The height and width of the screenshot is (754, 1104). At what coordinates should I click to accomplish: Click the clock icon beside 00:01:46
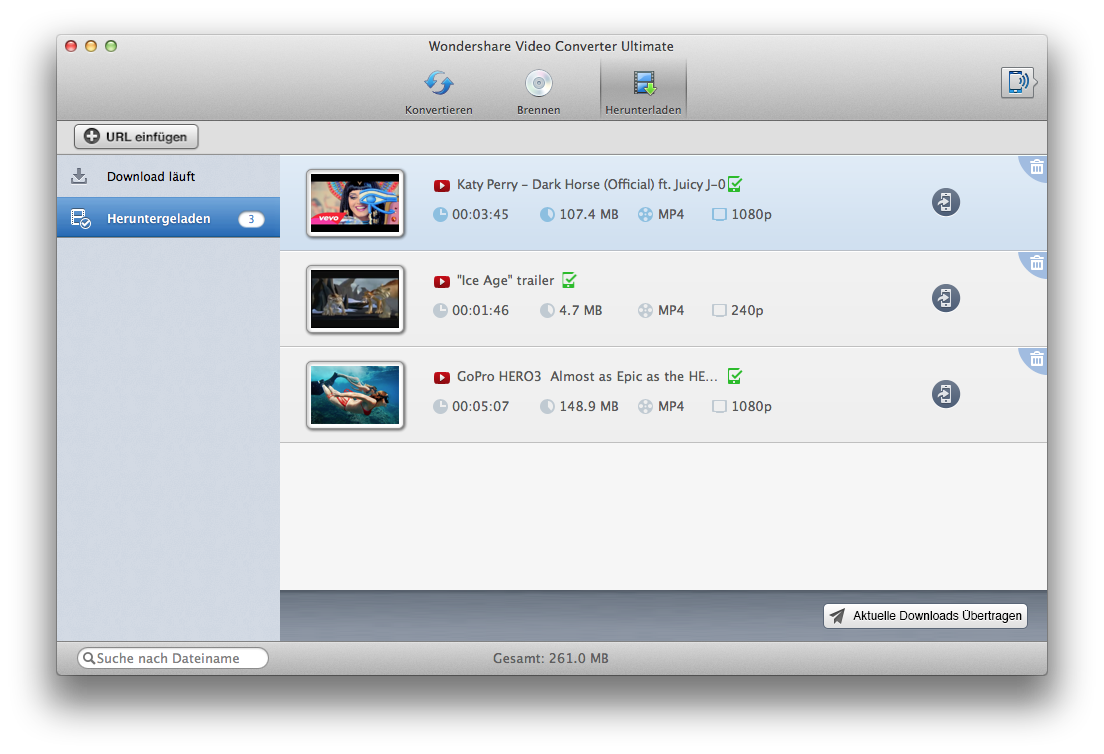pos(440,310)
